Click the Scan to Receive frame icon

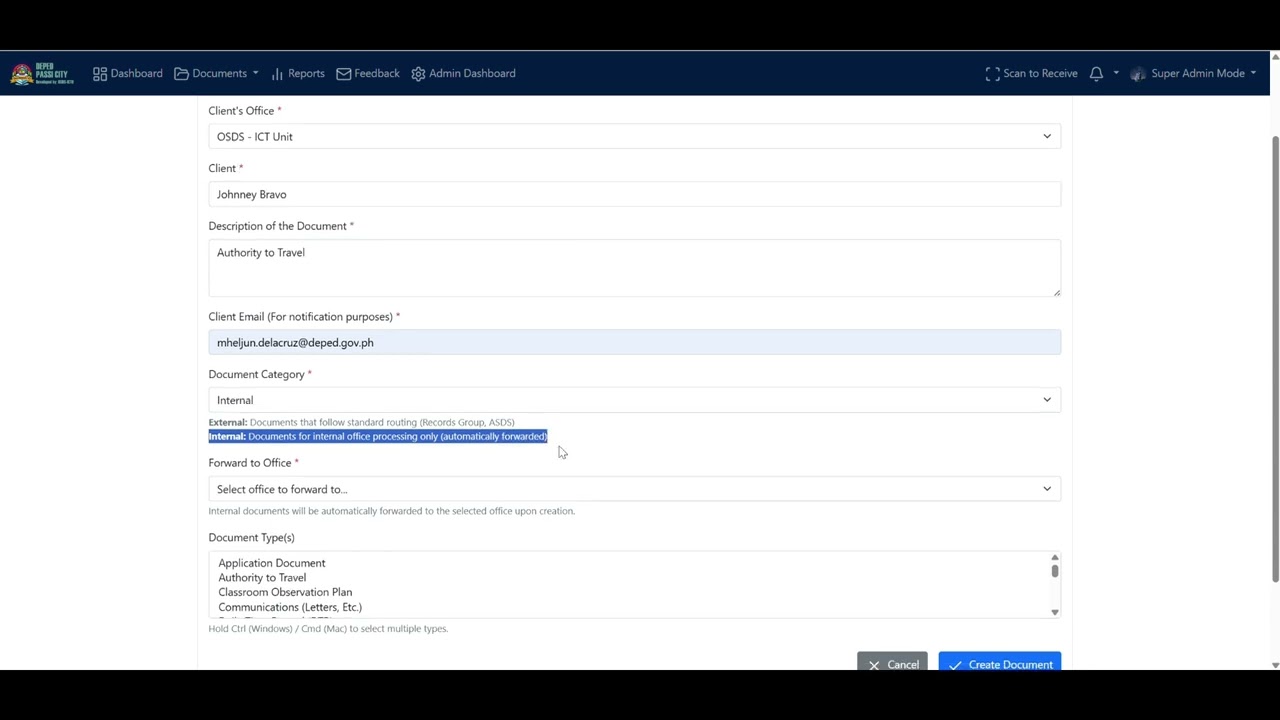[x=992, y=73]
